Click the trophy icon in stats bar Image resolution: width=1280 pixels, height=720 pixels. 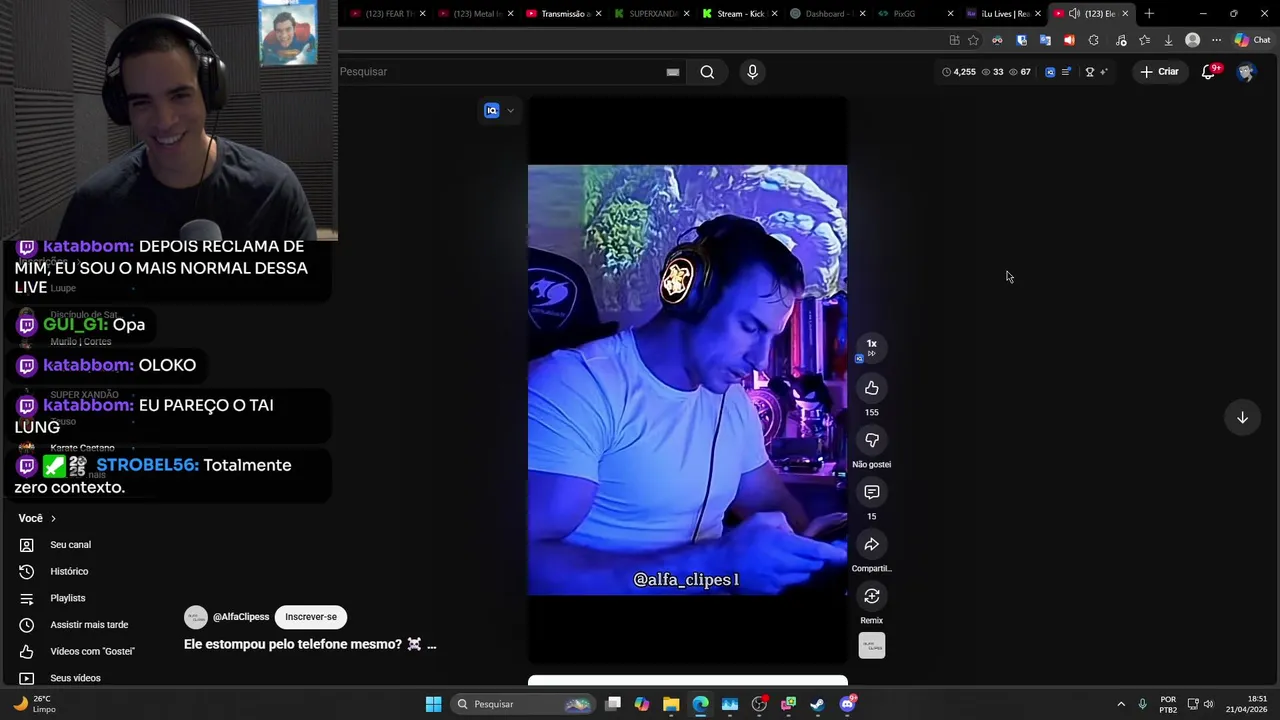coord(1090,72)
